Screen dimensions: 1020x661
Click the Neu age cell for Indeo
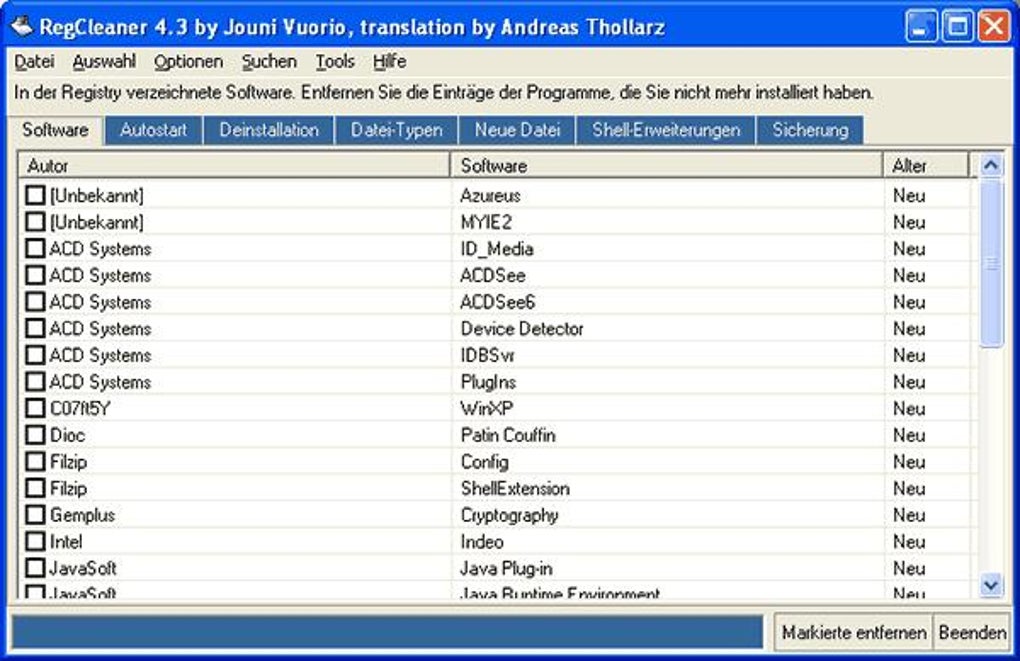click(x=909, y=541)
